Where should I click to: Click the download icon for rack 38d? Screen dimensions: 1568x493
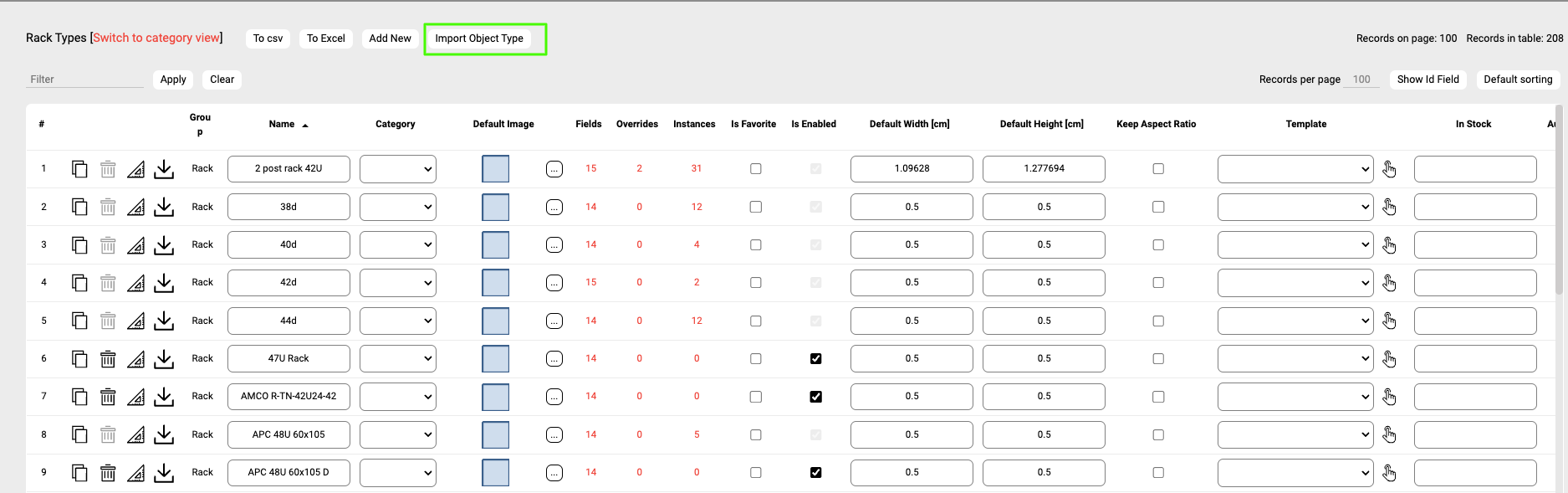coord(164,207)
